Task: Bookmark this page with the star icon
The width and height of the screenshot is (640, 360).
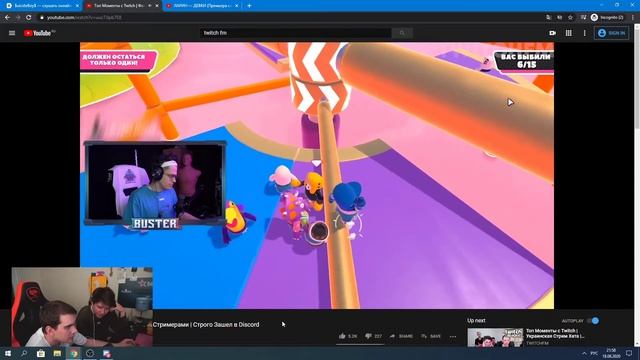Action: pos(570,18)
